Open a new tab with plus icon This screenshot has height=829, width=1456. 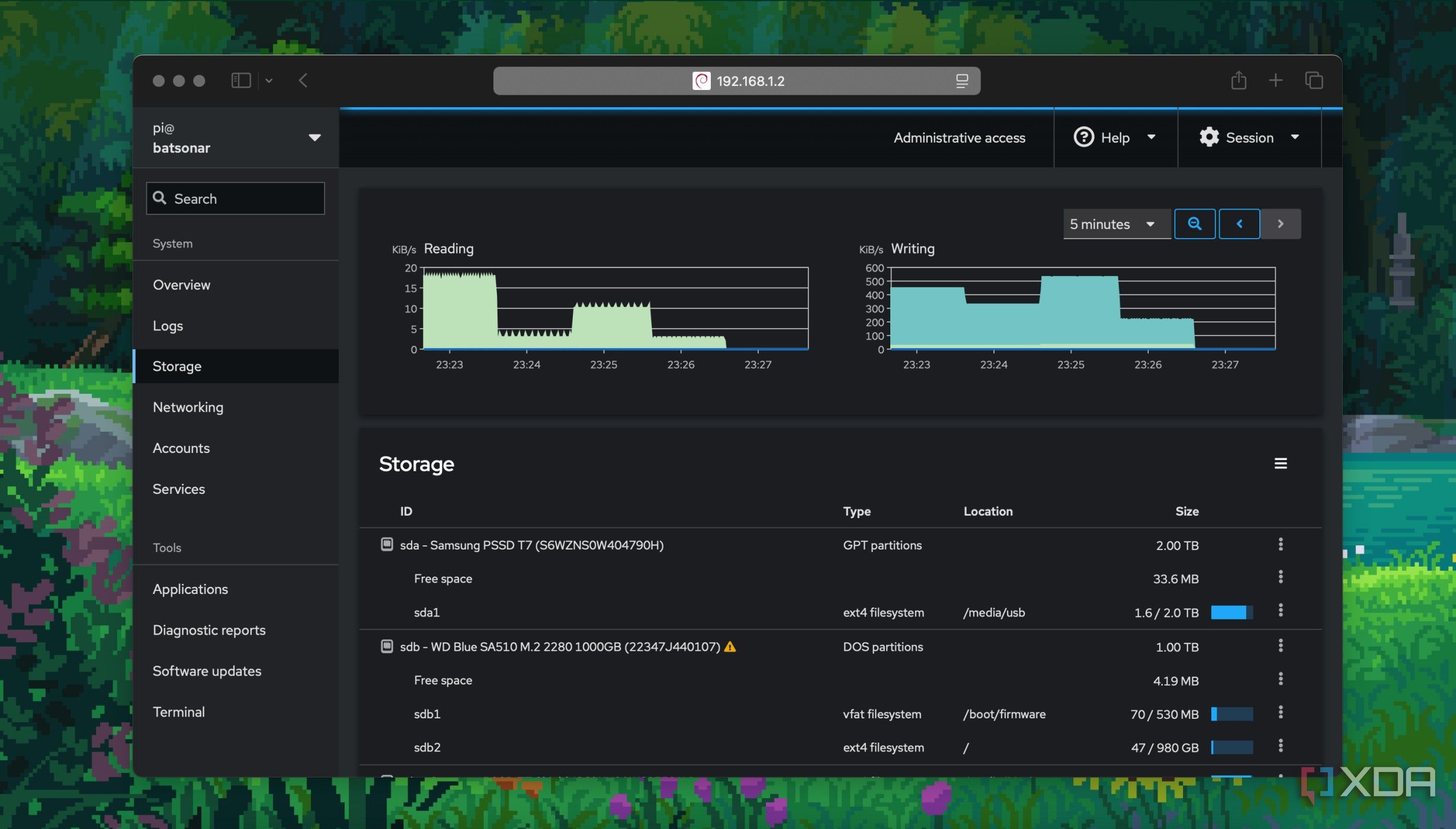1275,81
